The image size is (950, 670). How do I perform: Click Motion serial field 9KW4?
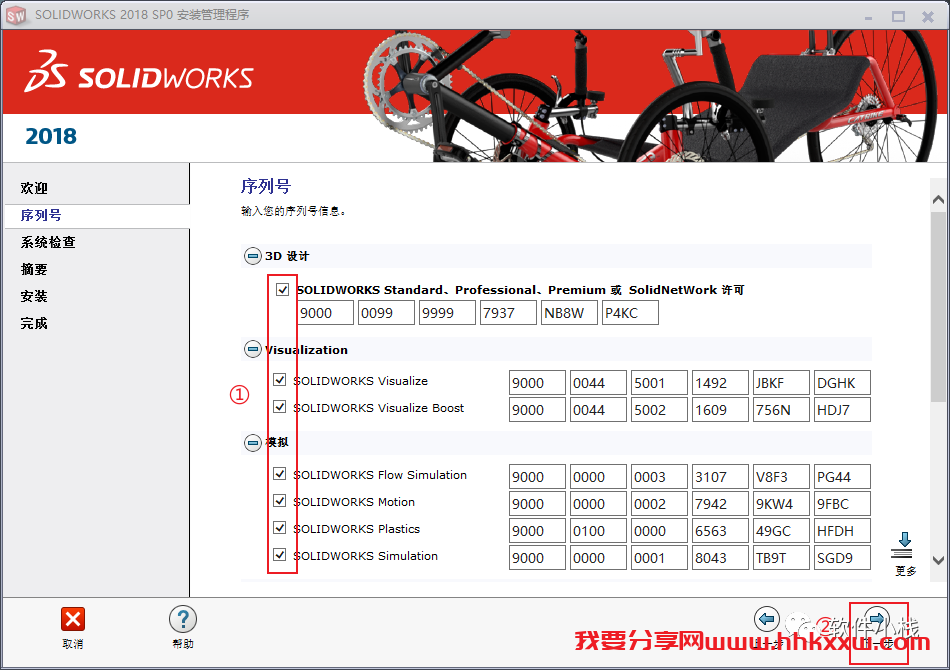pos(782,503)
